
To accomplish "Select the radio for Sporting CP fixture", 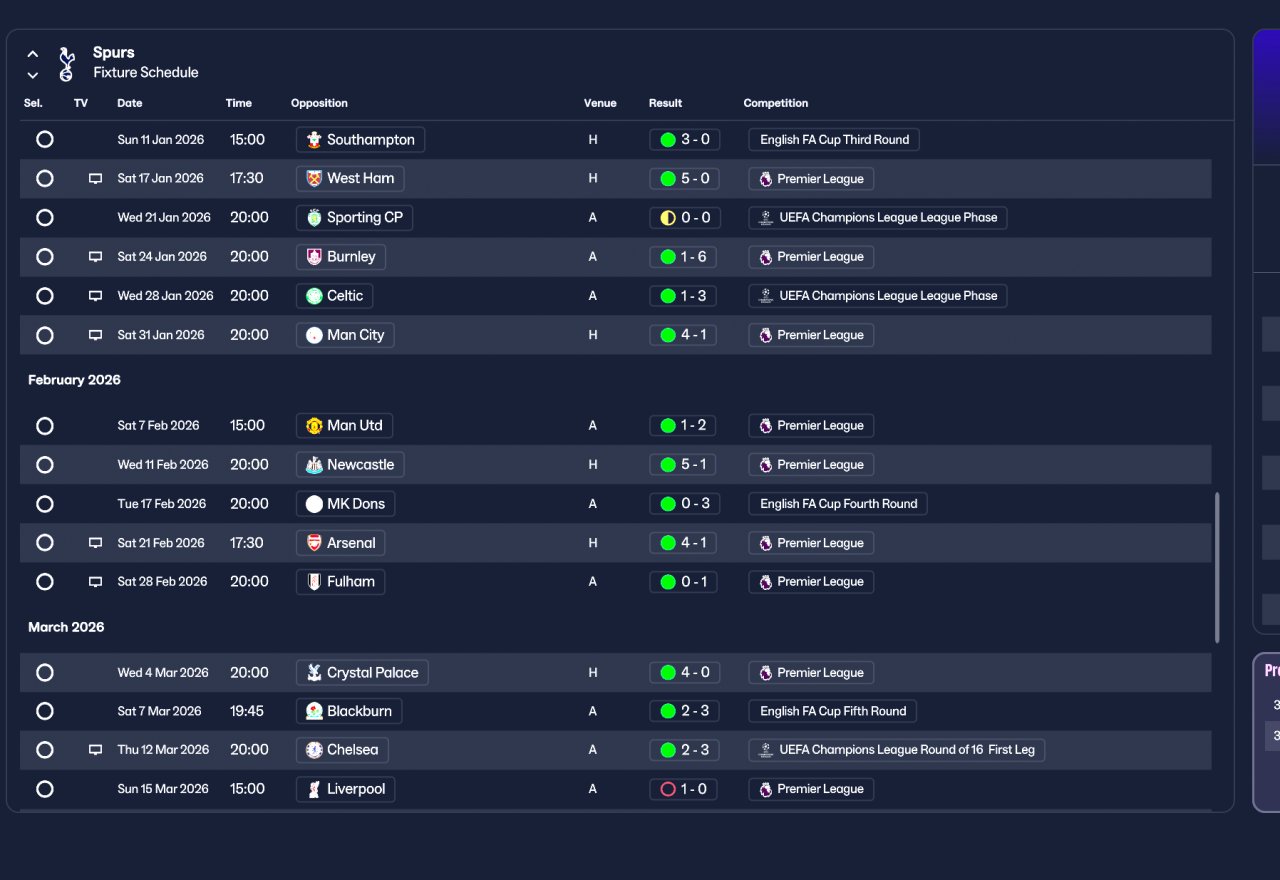I will click(45, 217).
